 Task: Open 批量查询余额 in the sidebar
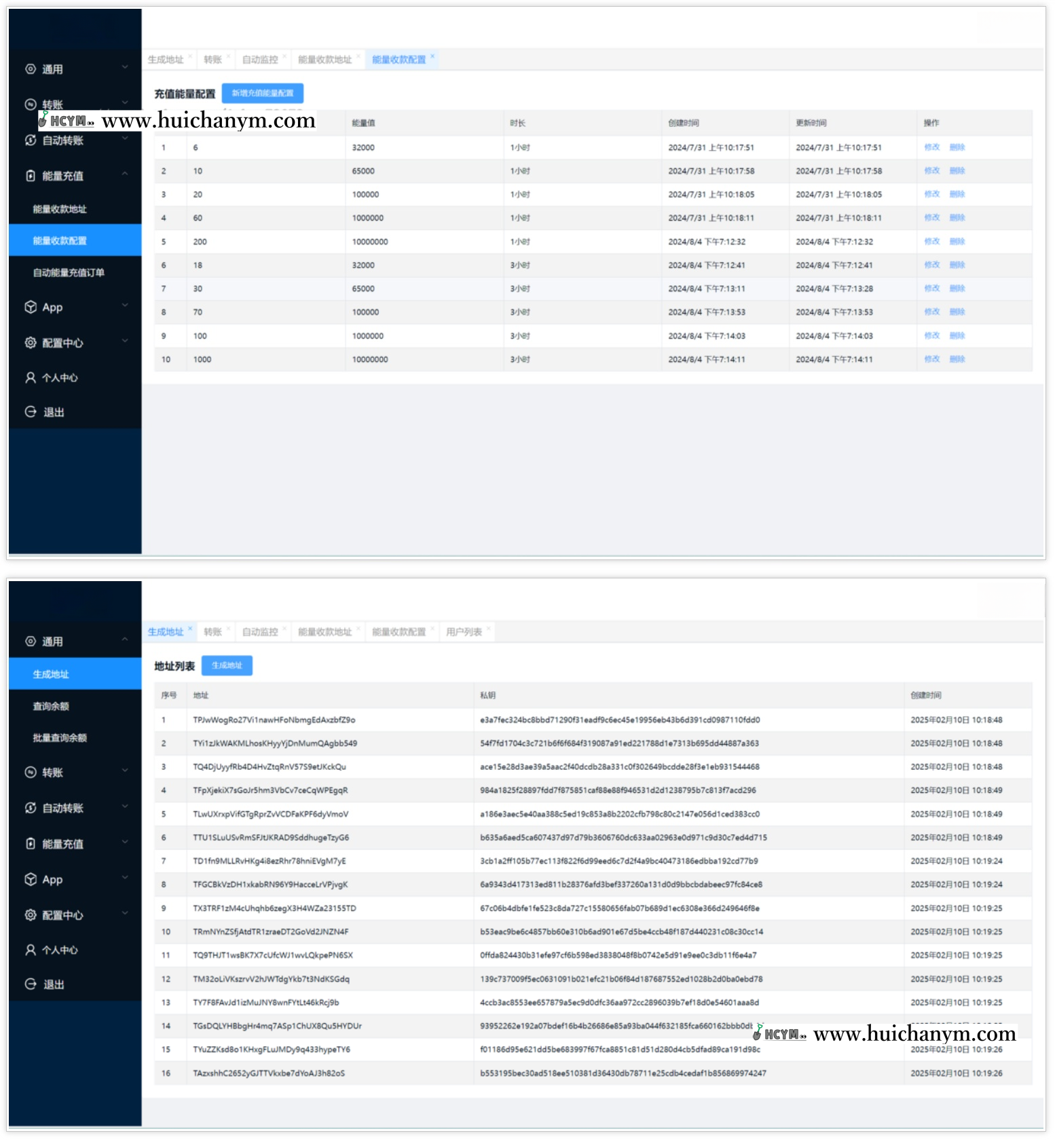[60, 738]
